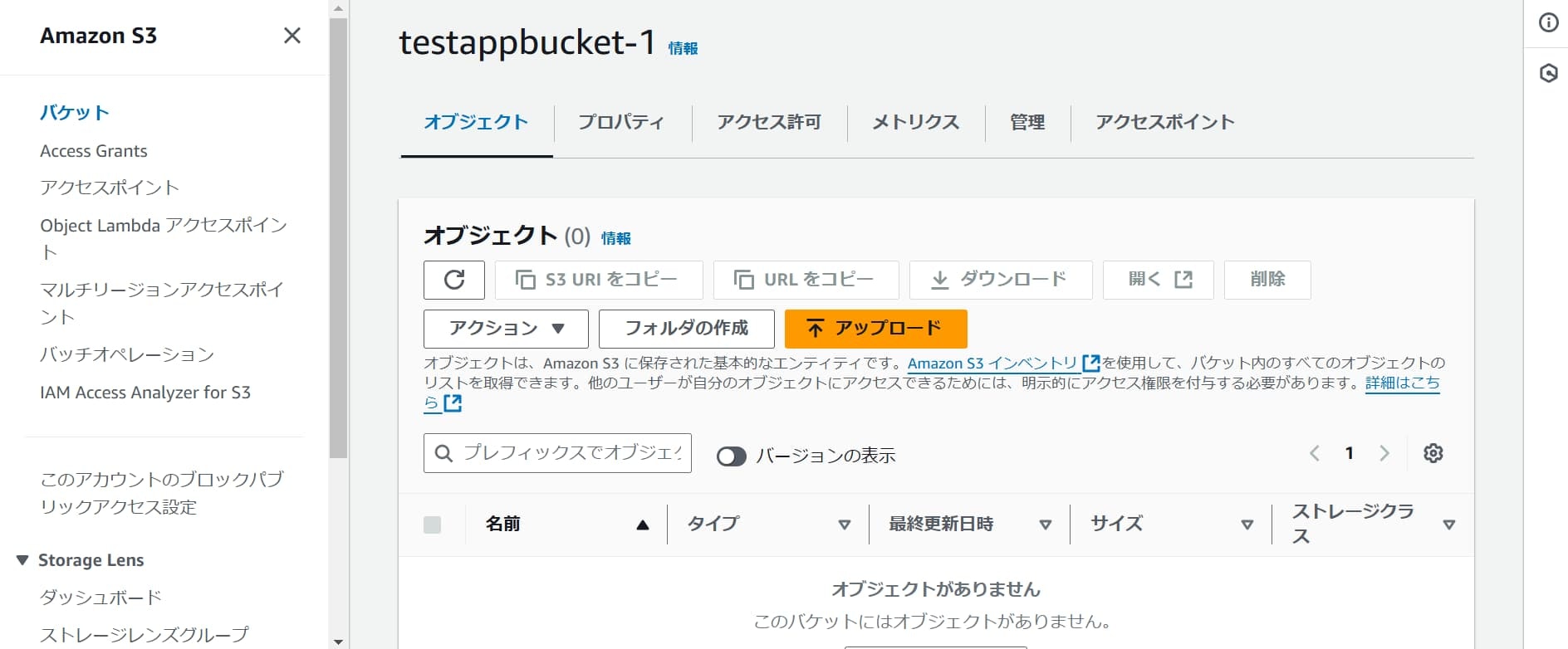The width and height of the screenshot is (1568, 649).
Task: Click the hexagon help icon in right rail
Action: tap(1549, 73)
